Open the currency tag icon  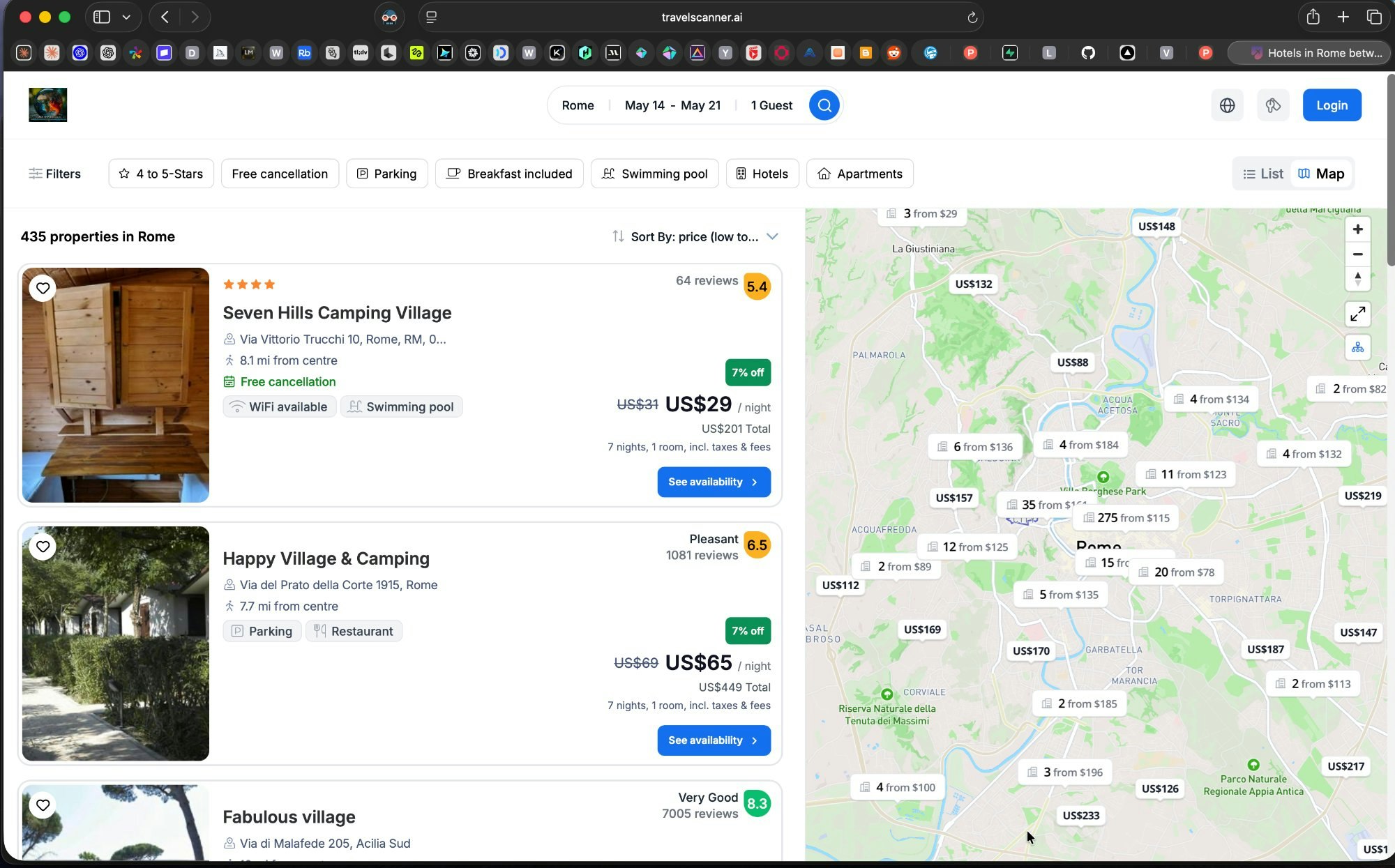[x=1273, y=105]
